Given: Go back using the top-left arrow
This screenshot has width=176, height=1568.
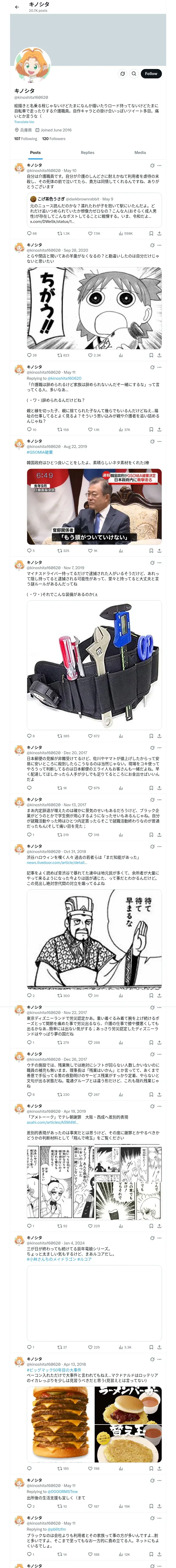Looking at the screenshot, I should [x=17, y=7].
